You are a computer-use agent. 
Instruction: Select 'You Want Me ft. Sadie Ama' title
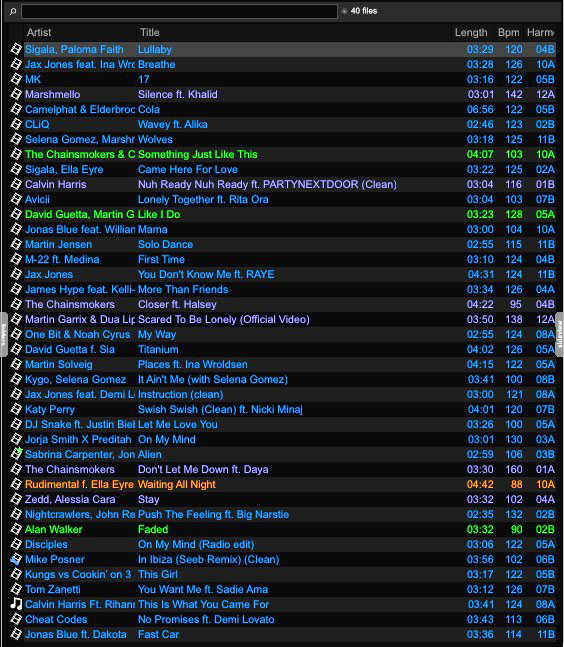pyautogui.click(x=203, y=589)
